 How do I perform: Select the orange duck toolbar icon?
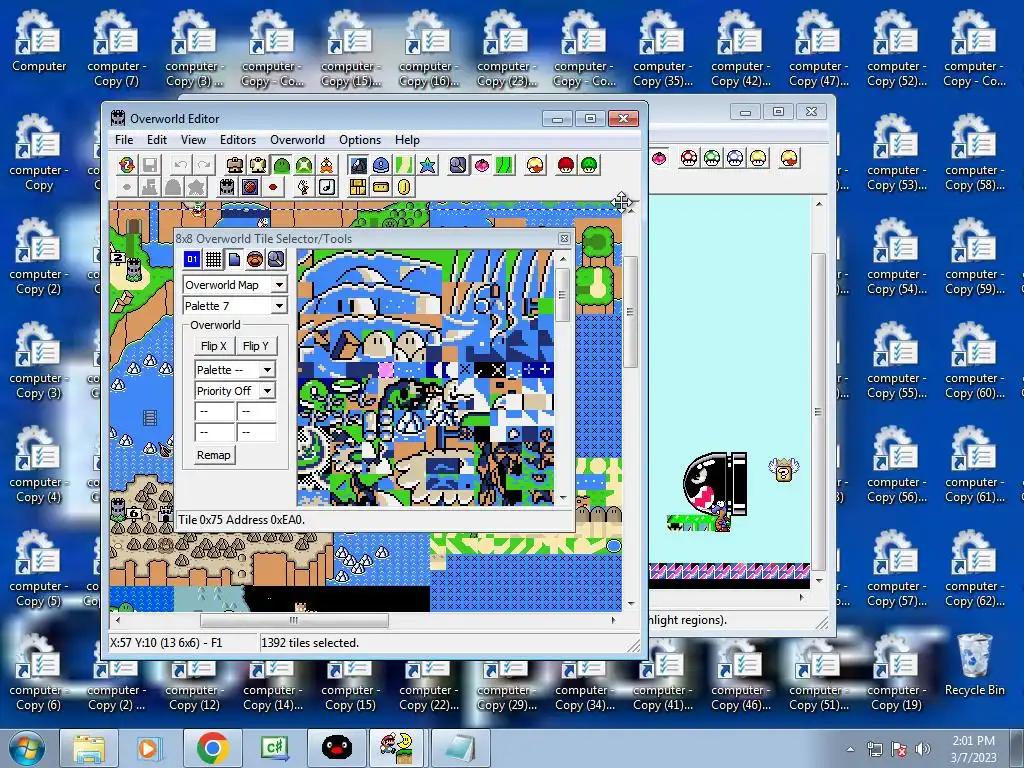(x=327, y=165)
